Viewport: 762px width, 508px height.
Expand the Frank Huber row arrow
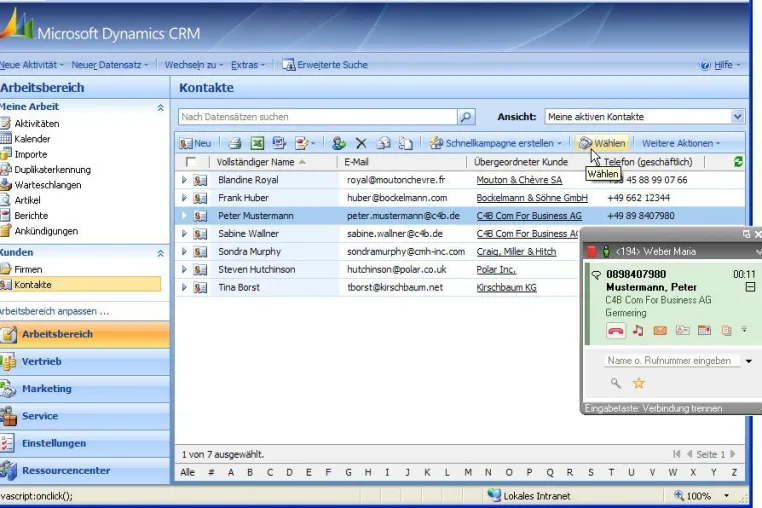(184, 198)
